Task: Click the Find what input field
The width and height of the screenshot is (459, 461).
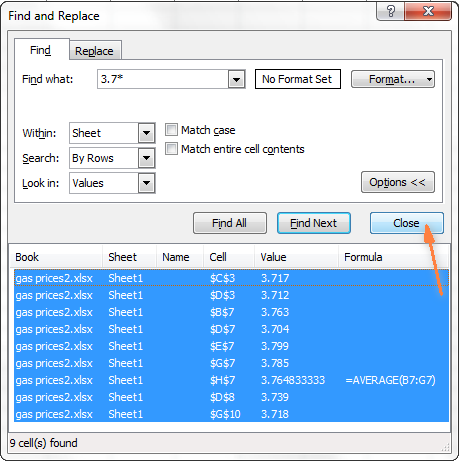Action: 163,79
